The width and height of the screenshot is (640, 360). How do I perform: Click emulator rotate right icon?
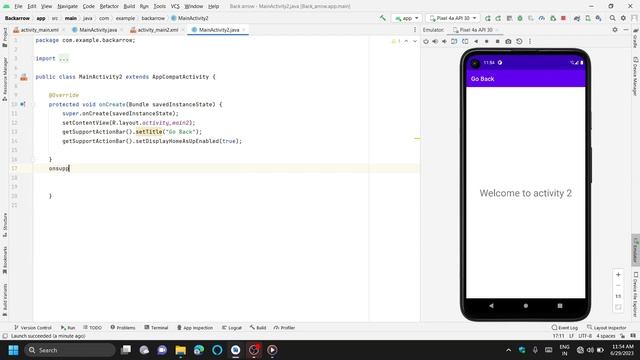465,41
